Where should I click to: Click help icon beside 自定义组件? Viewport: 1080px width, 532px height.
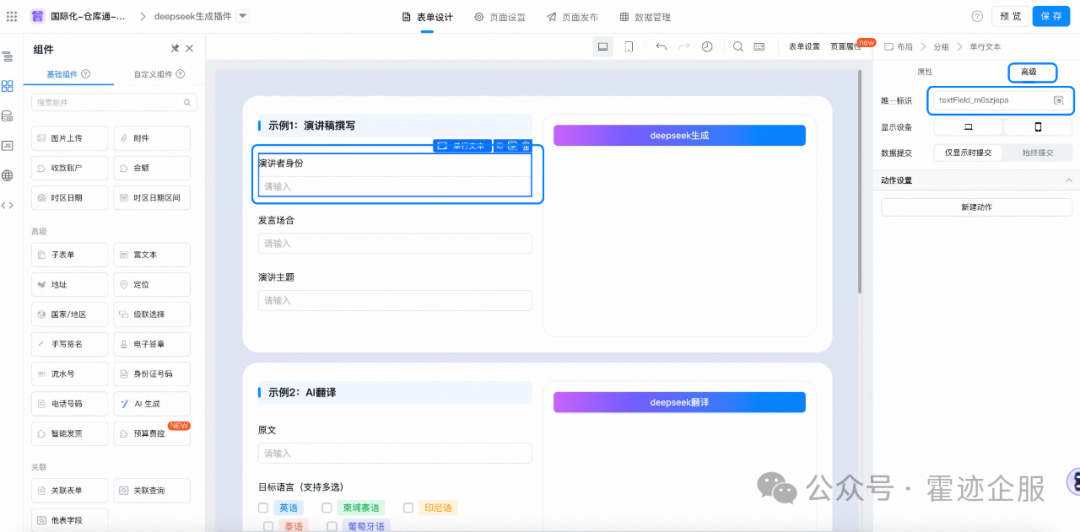[x=180, y=74]
